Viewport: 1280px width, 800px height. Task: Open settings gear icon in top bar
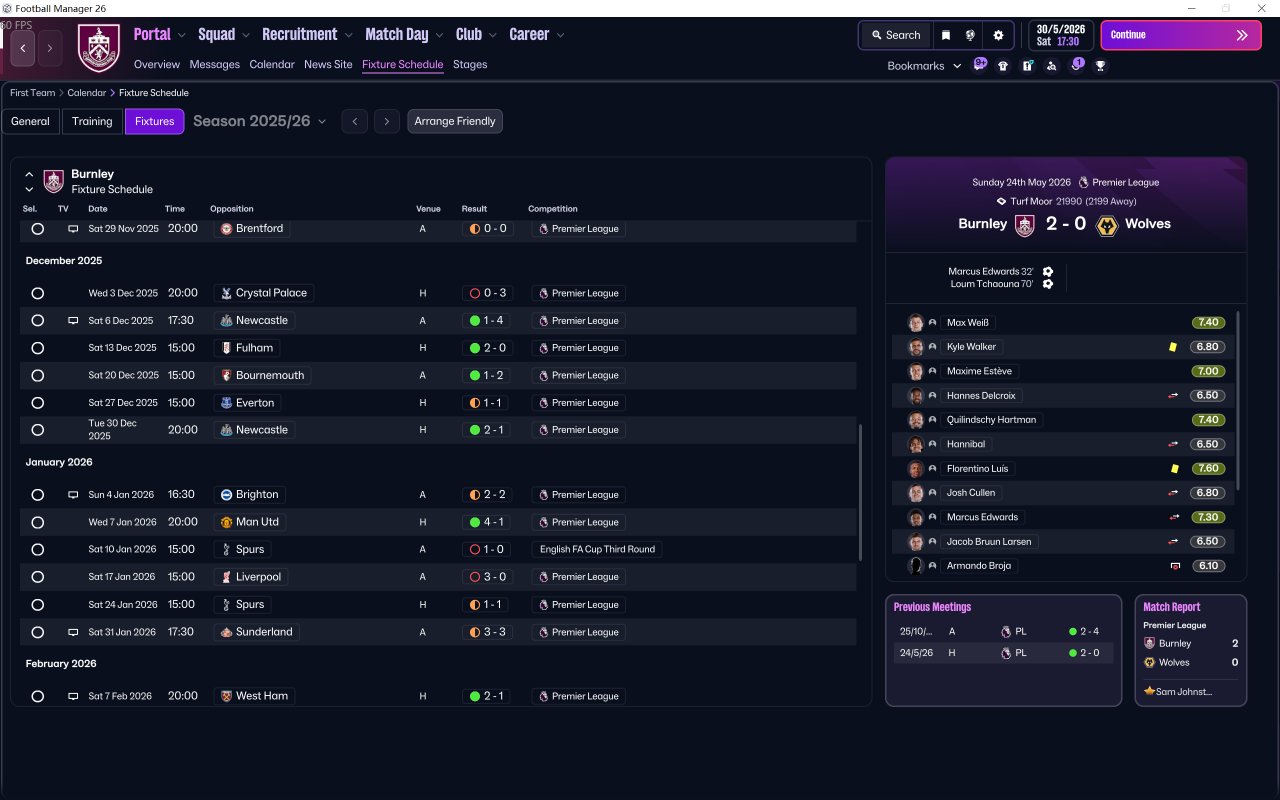coord(998,35)
